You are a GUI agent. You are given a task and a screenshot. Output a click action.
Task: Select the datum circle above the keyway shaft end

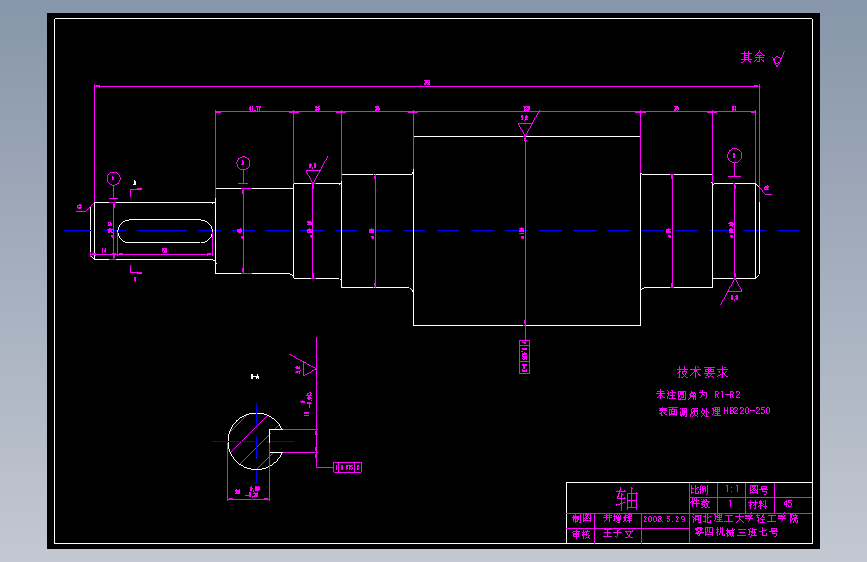click(113, 179)
